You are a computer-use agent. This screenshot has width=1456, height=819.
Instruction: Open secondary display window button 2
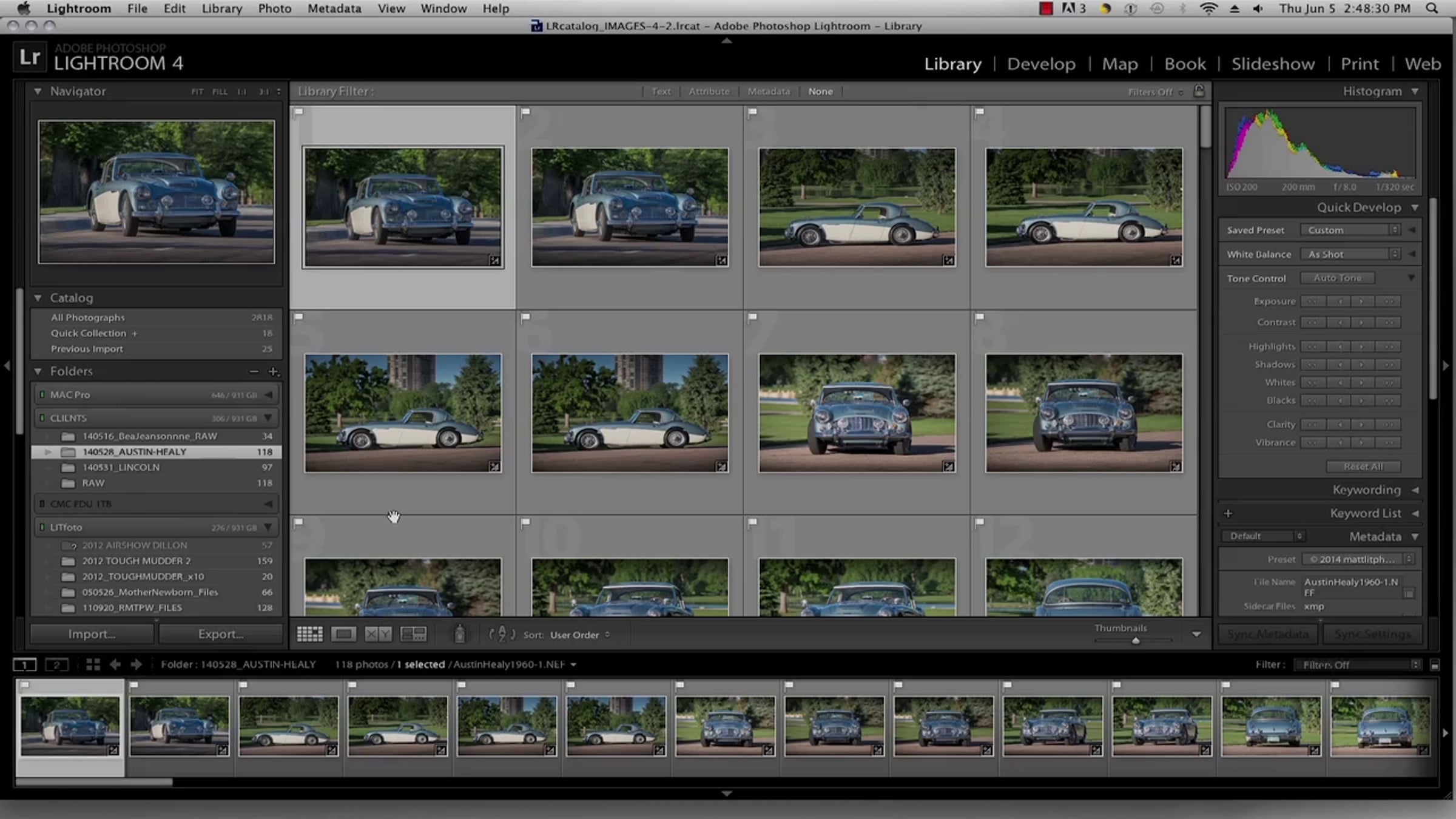pyautogui.click(x=56, y=665)
